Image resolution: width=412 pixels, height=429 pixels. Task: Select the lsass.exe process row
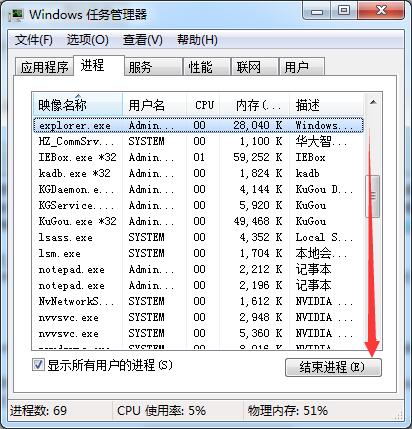[198, 237]
